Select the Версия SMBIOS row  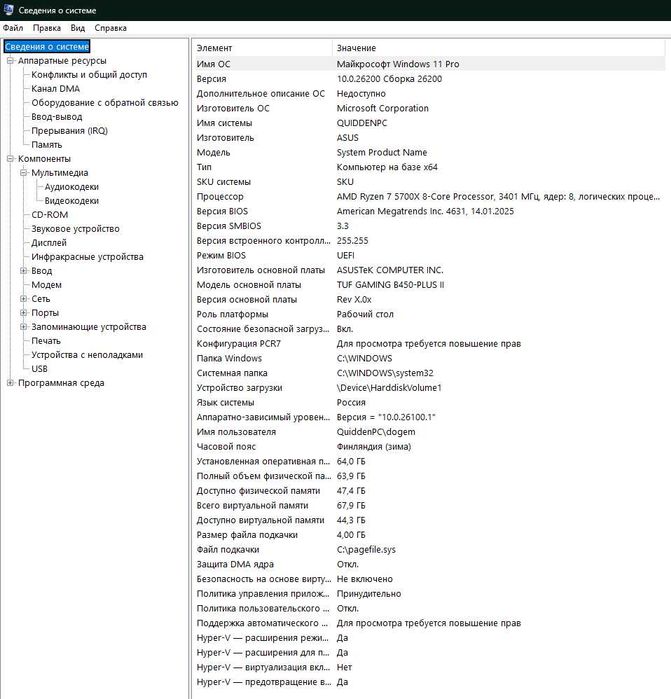click(x=429, y=226)
